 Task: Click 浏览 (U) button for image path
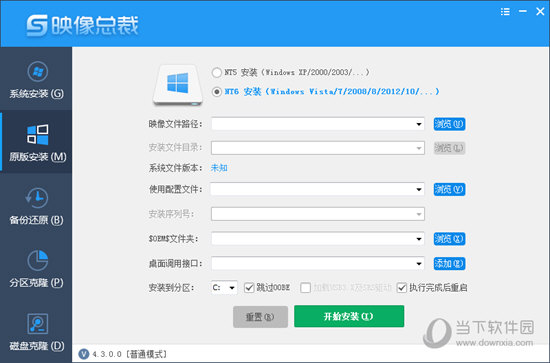[449, 124]
